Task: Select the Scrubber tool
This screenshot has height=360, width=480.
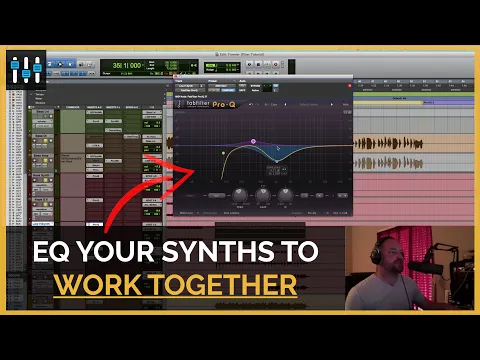Action: [81, 64]
